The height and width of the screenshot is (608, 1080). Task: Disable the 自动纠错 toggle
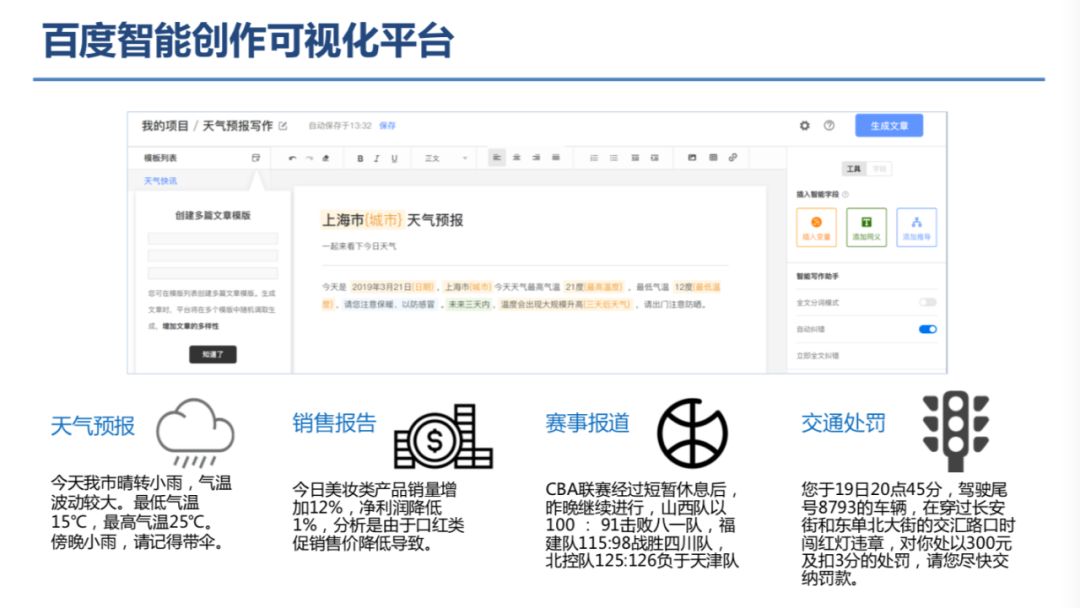(x=928, y=329)
